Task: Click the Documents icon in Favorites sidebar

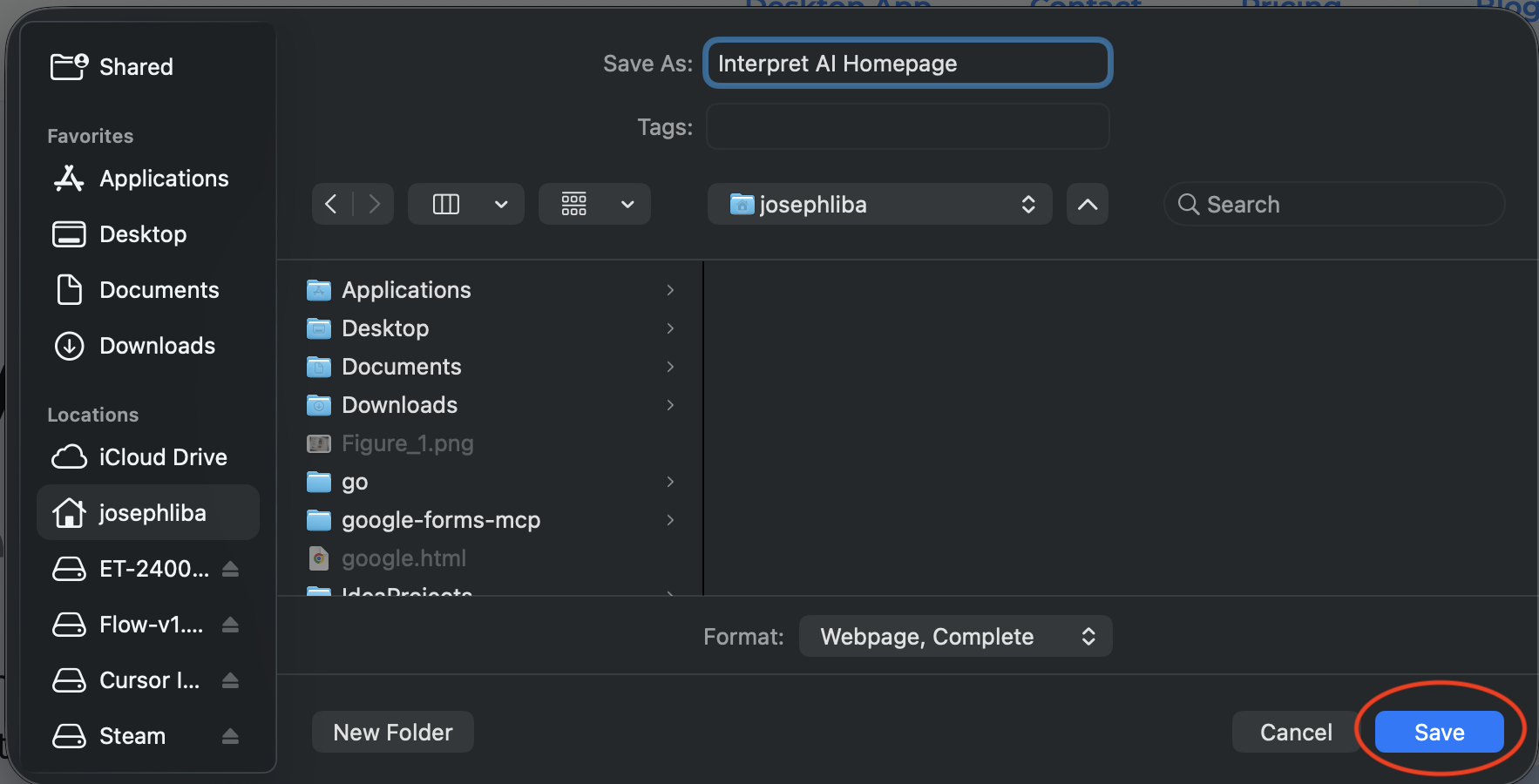Action: click(x=69, y=290)
